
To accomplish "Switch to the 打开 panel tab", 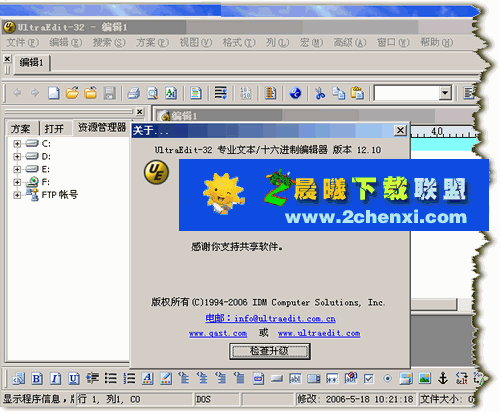I will tap(54, 128).
